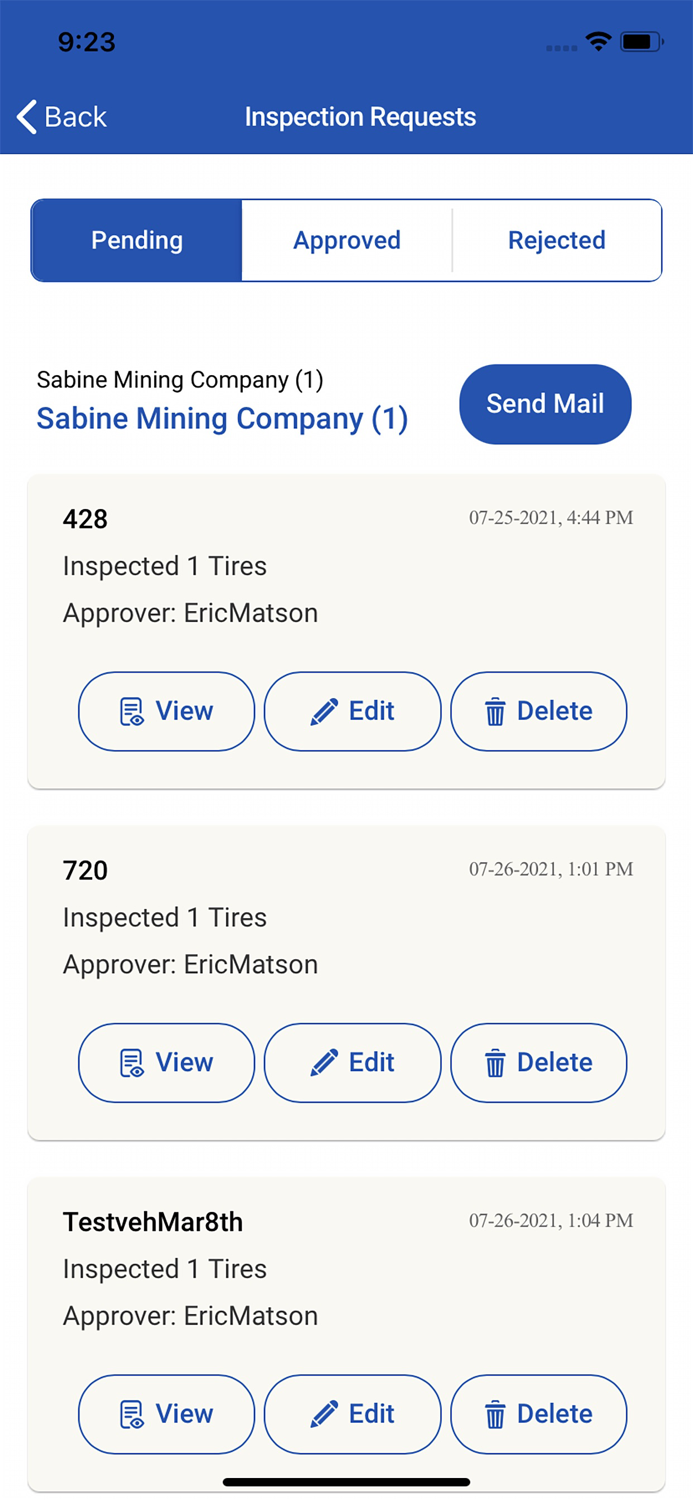Click the 9:23 time display
This screenshot has height=1500, width=693.
click(x=88, y=42)
